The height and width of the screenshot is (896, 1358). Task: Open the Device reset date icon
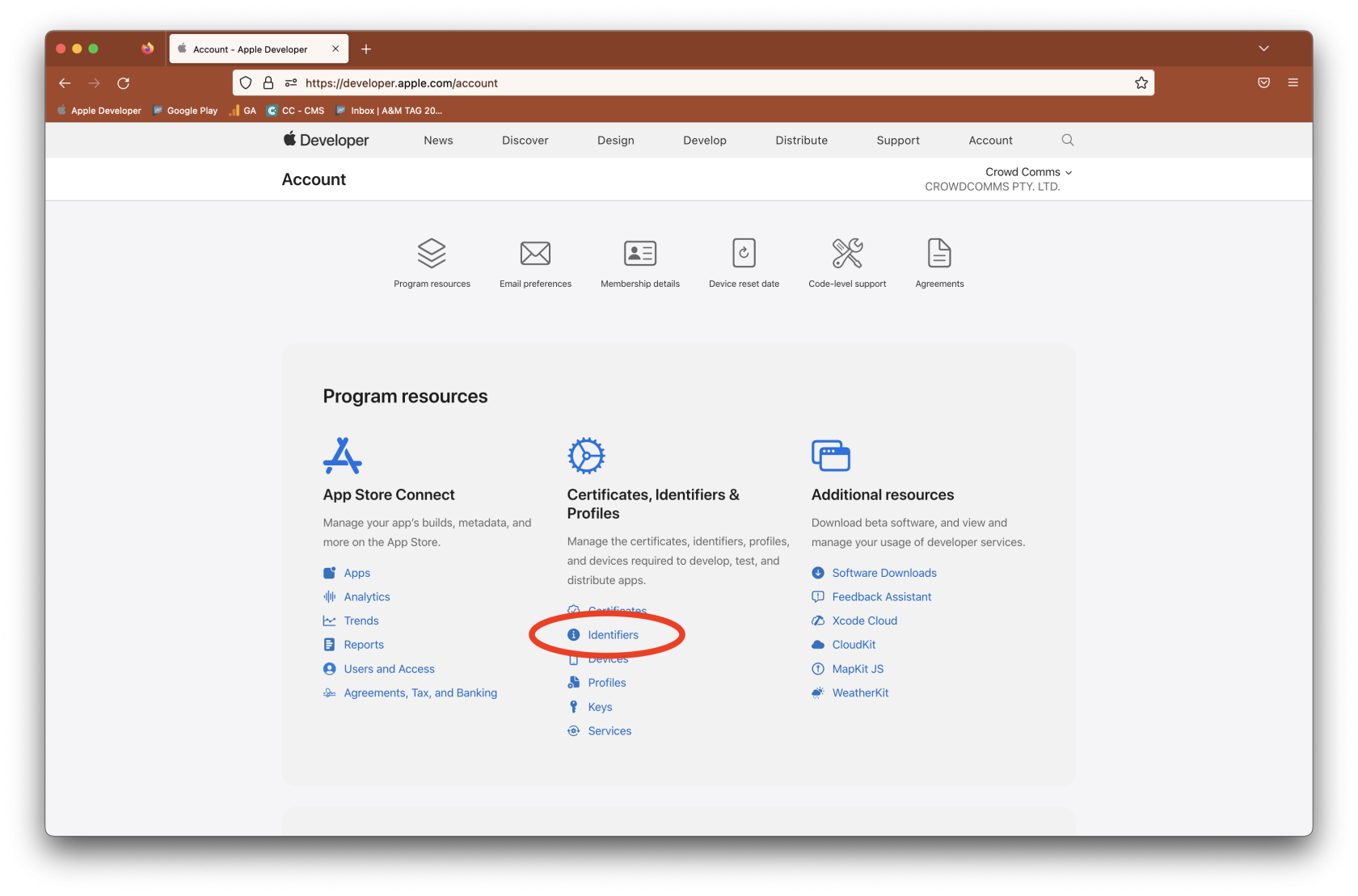point(744,254)
